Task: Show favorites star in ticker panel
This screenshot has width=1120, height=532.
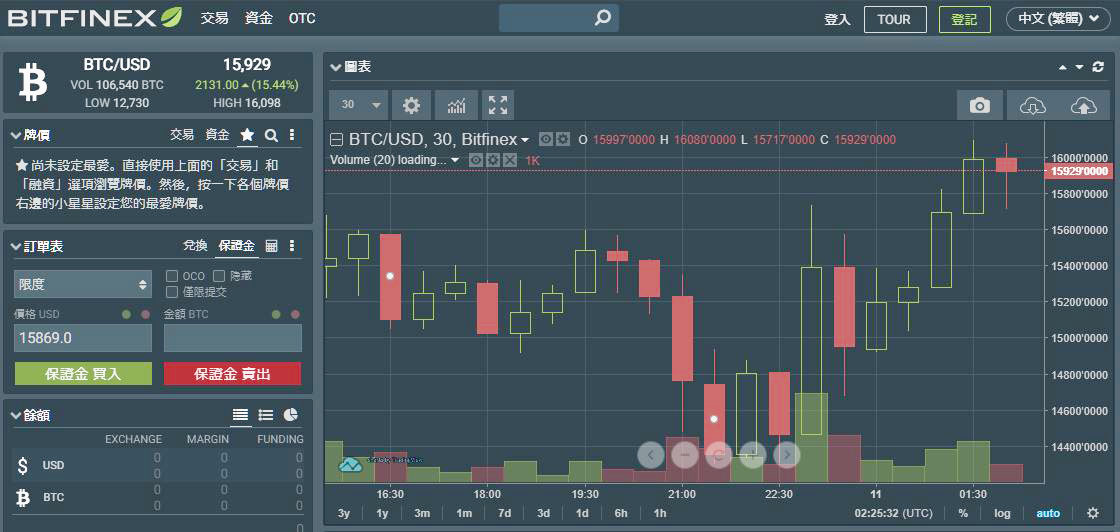Action: (x=247, y=135)
